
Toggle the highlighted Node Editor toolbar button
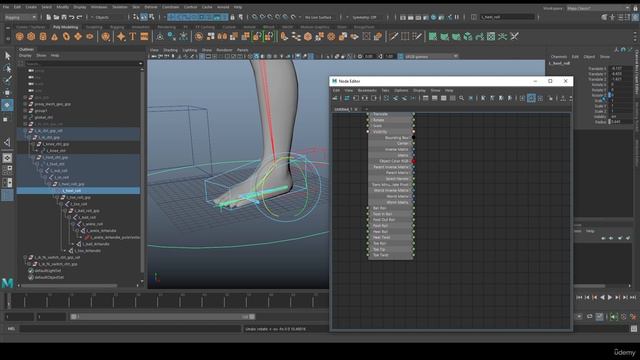tap(531, 98)
